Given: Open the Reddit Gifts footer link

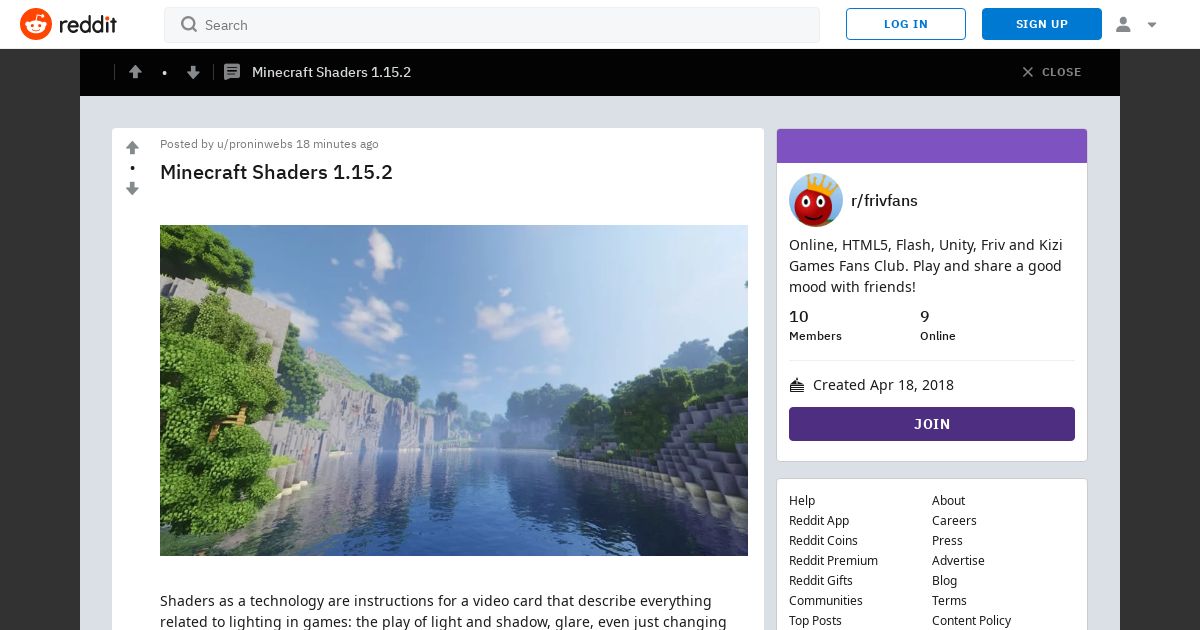Looking at the screenshot, I should [x=821, y=580].
